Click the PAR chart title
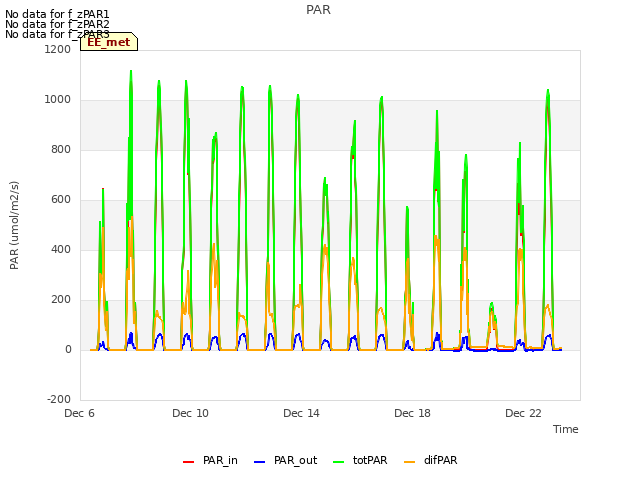The image size is (640, 480). [x=318, y=10]
